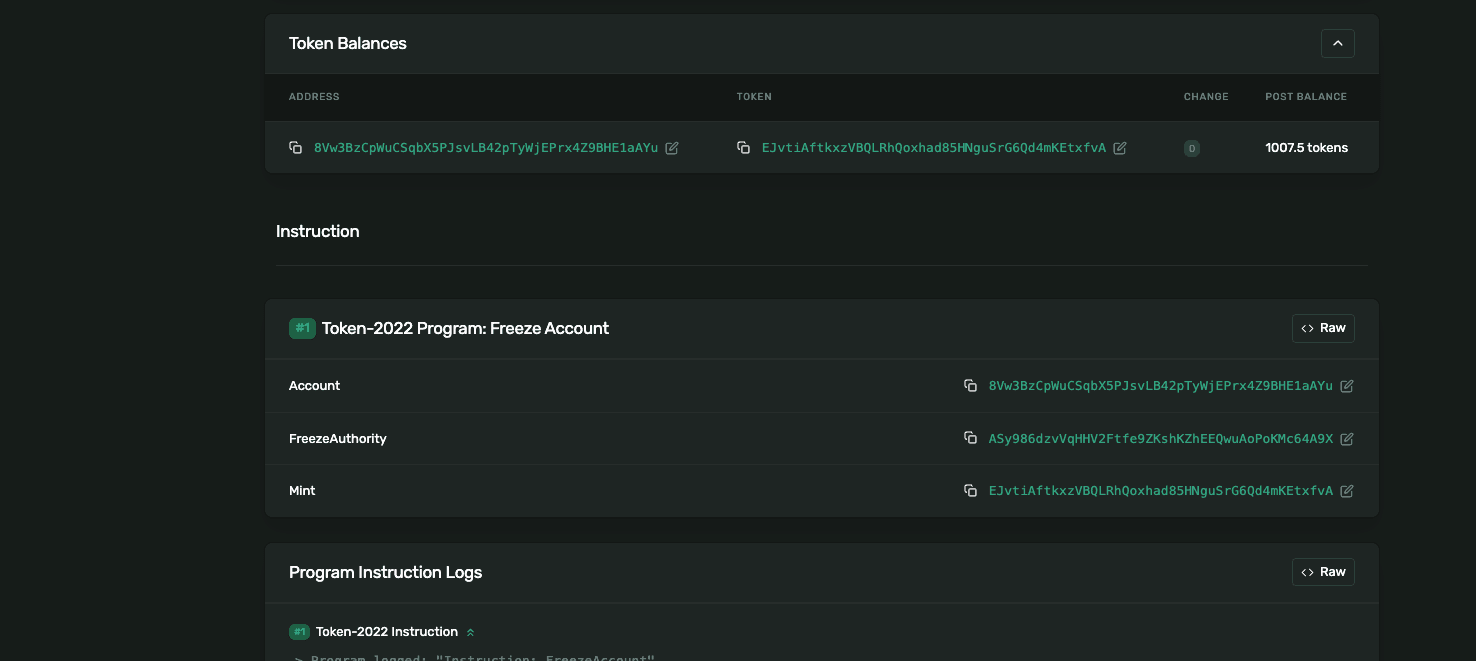Collapse the Token Balances section
This screenshot has height=661, width=1476.
coord(1337,43)
